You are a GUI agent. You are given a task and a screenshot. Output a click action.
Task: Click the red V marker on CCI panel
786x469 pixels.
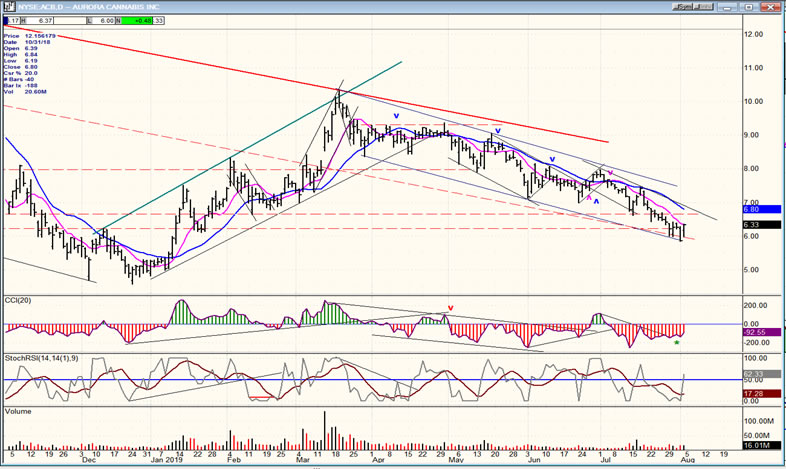click(451, 308)
